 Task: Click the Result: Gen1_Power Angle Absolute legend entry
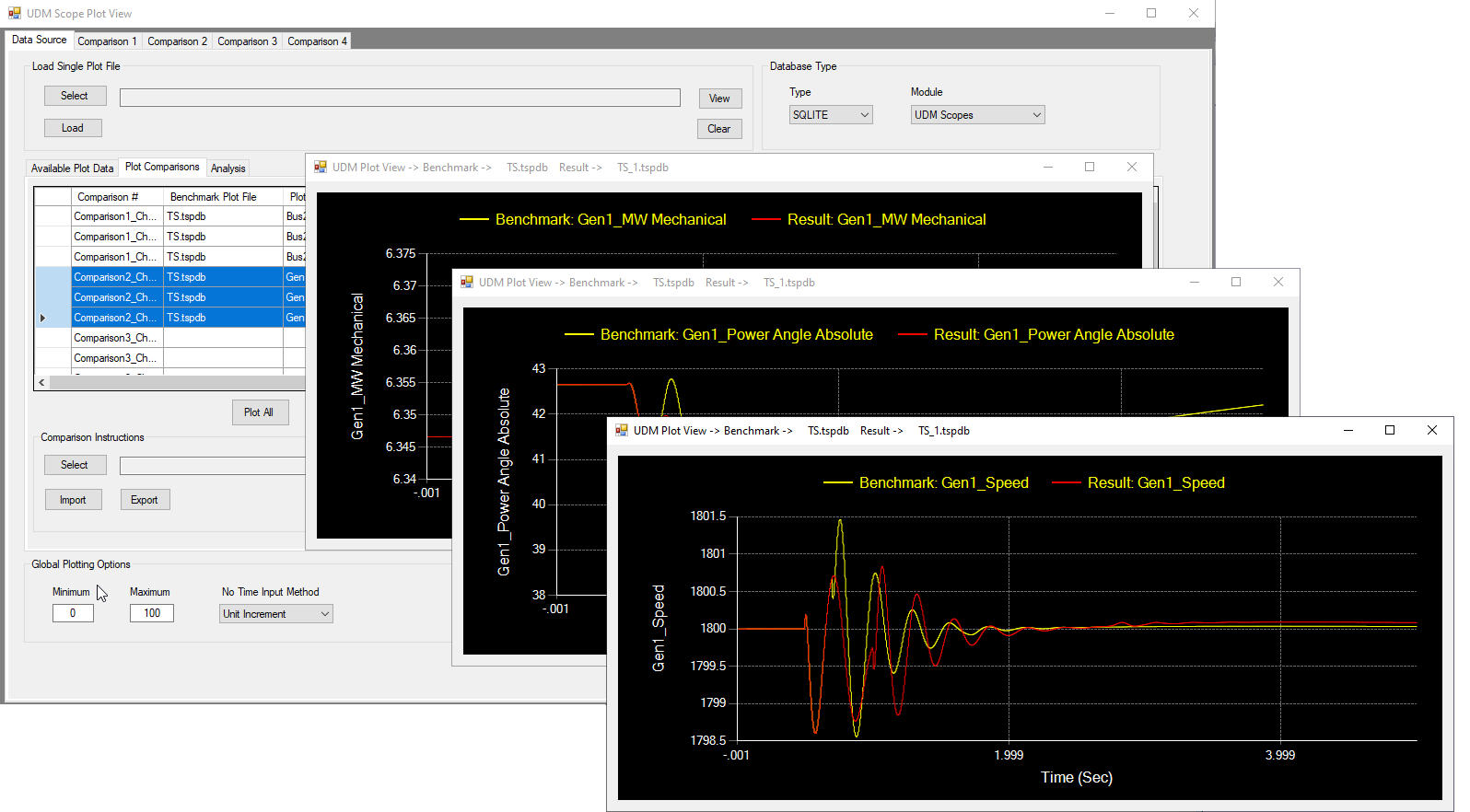click(1036, 334)
